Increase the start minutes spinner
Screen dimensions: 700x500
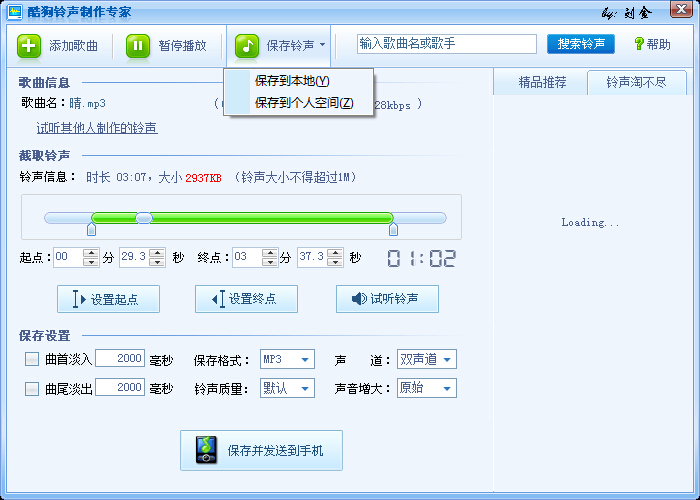coord(91,253)
